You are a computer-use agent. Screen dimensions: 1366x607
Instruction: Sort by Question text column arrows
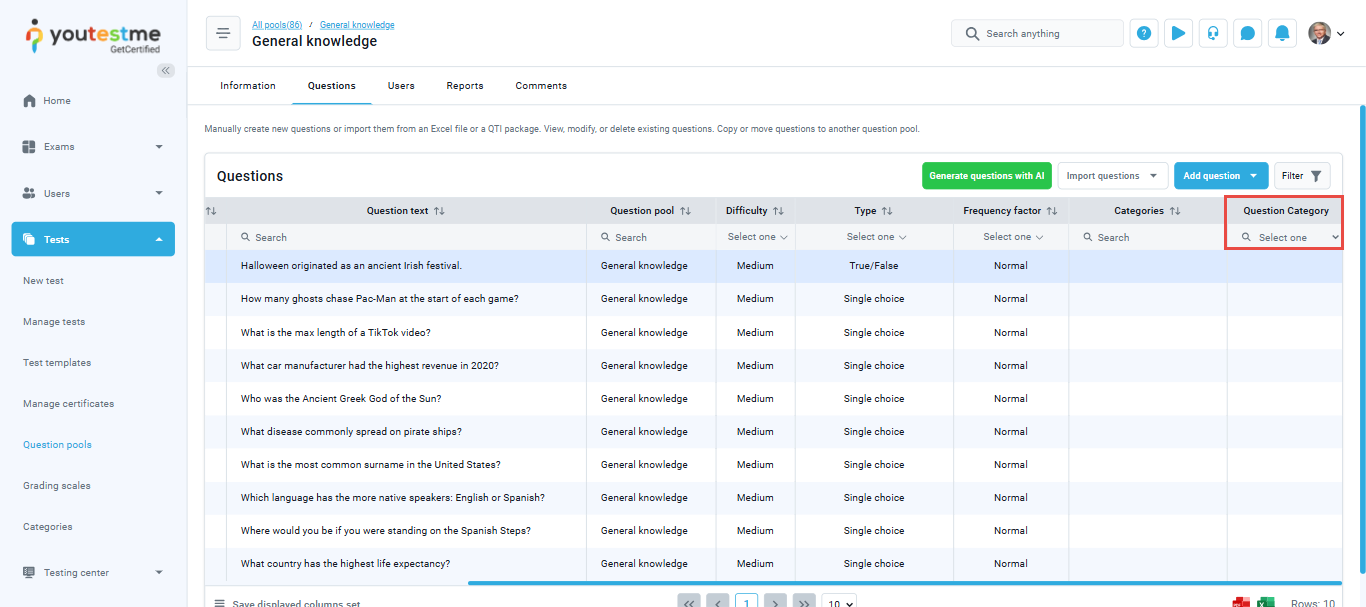click(x=439, y=211)
